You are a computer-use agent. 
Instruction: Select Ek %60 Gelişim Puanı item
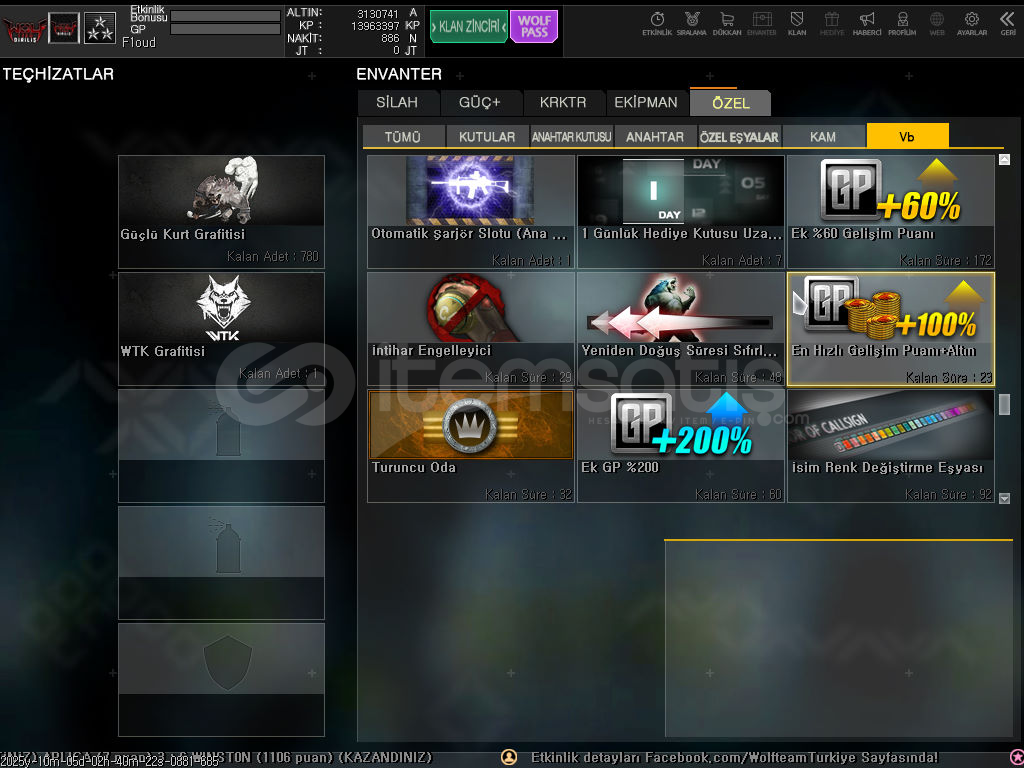[891, 212]
